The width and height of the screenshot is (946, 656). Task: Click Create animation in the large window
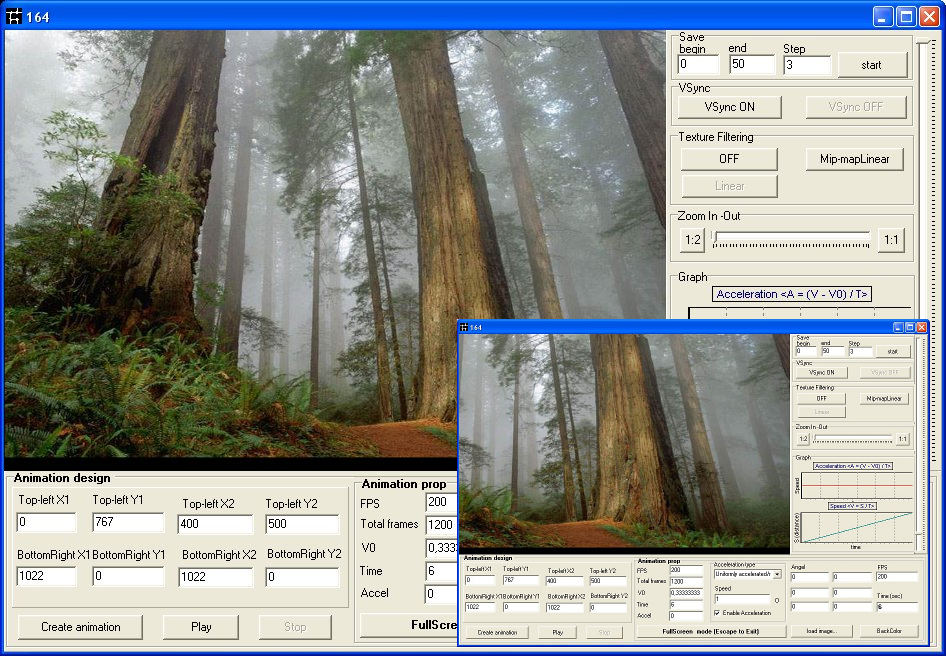coord(81,627)
